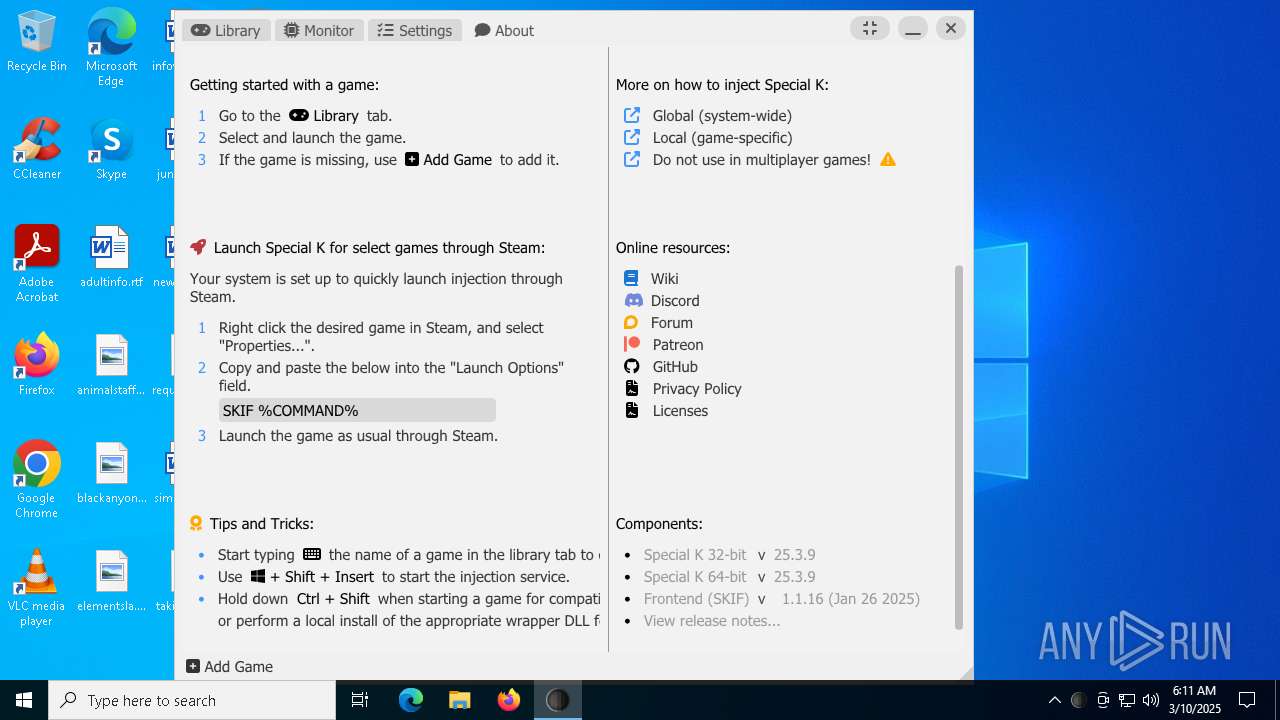Image resolution: width=1280 pixels, height=720 pixels.
Task: Open the Monitor tab
Action: 319,30
